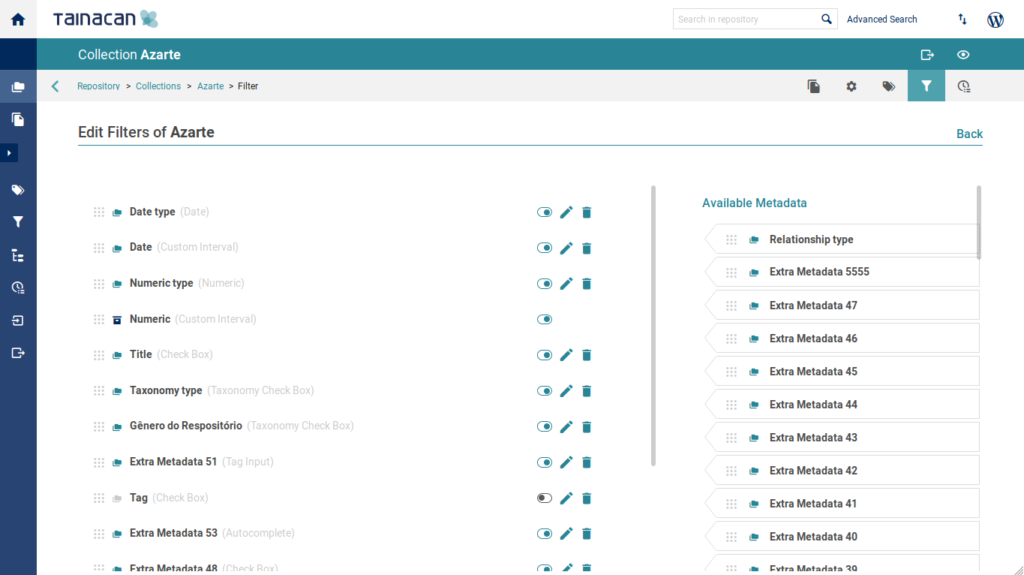The width and height of the screenshot is (1024, 575).
Task: Toggle the Numeric type filter switch
Action: 544,284
